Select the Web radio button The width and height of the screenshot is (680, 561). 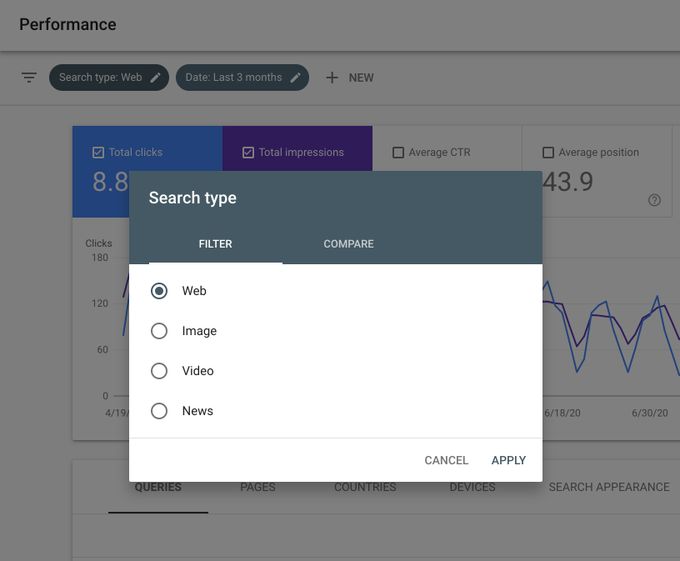pos(159,291)
